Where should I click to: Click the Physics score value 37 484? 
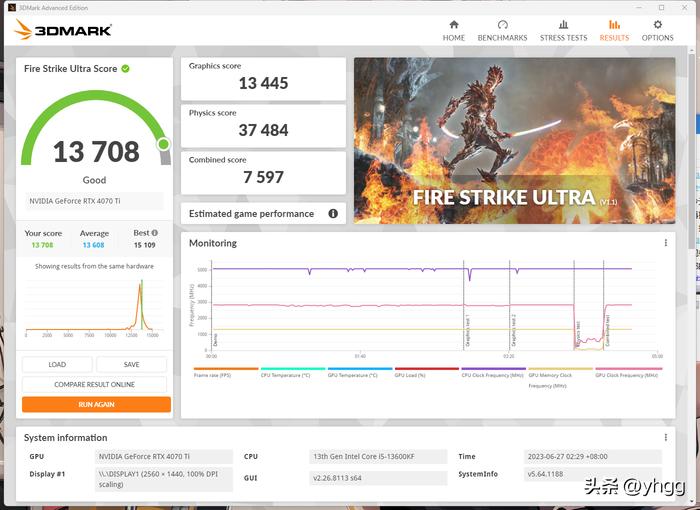click(x=263, y=130)
